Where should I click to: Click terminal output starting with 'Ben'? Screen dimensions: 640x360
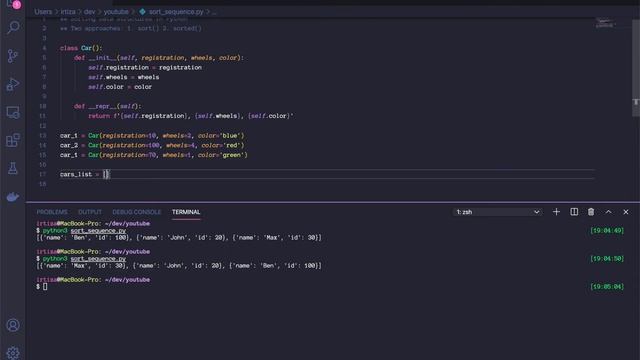pos(179,238)
